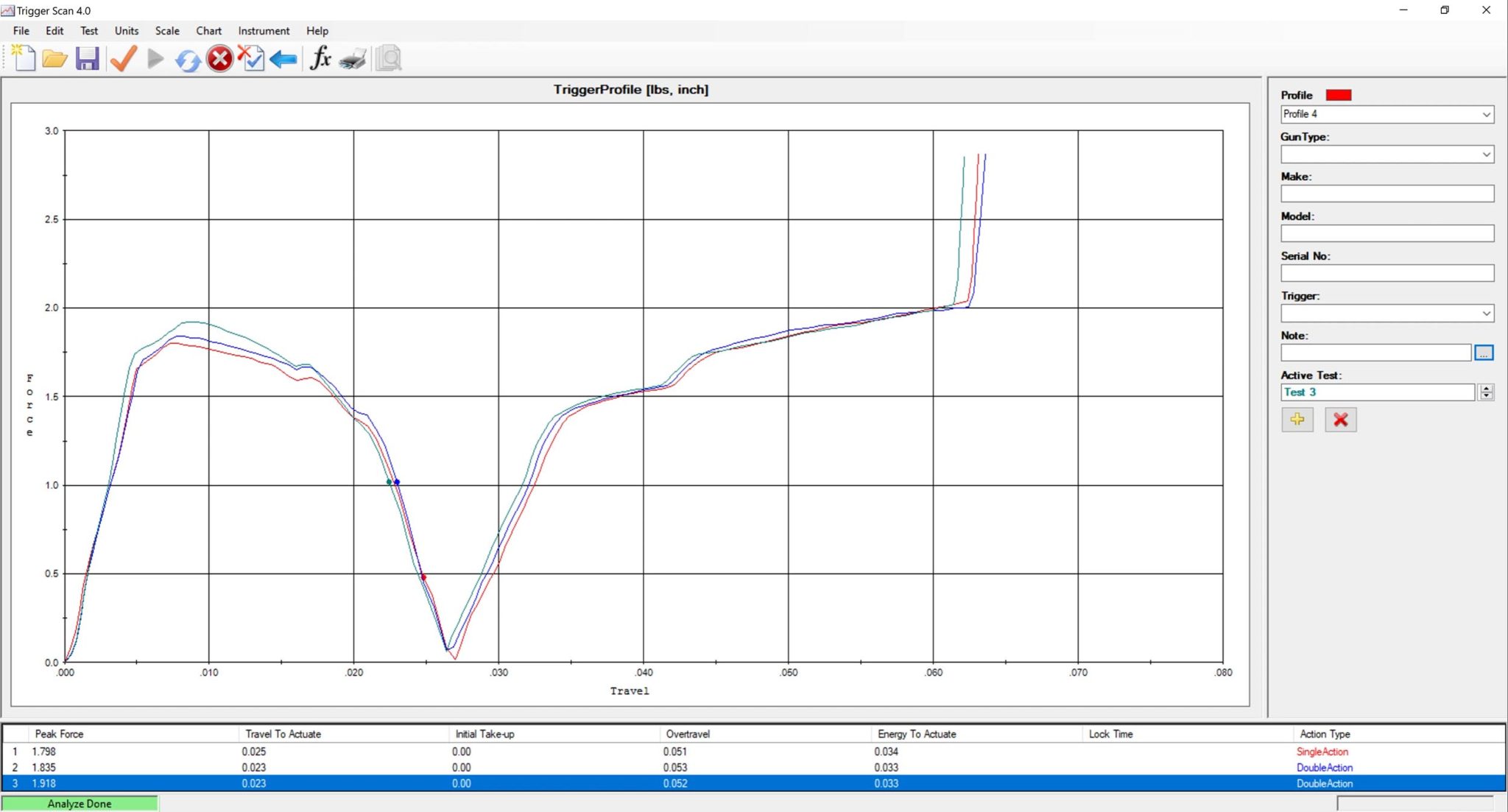Click the printer icon
This screenshot has width=1508, height=812.
coord(353,59)
